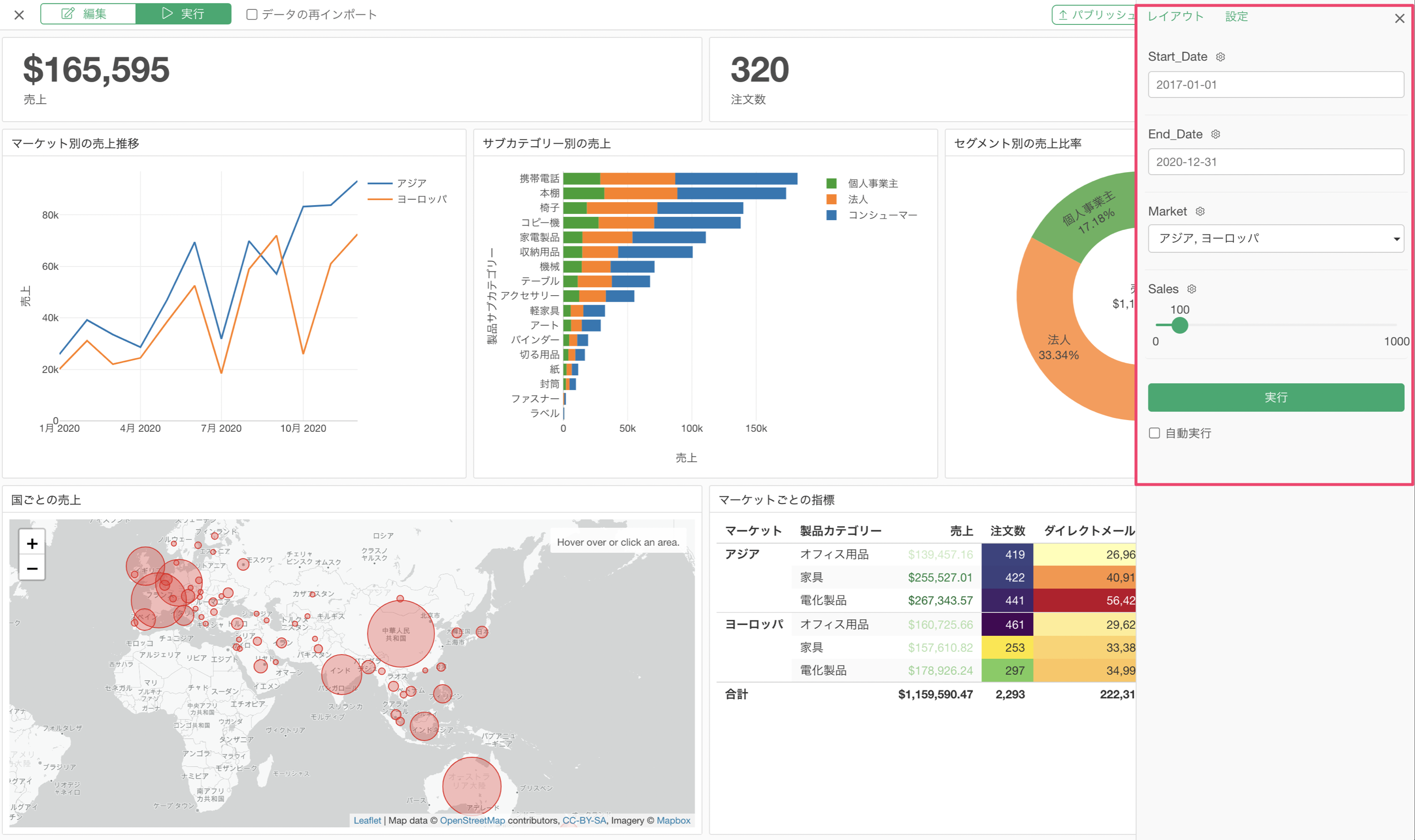Click the India bubble on the map
The image size is (1415, 840).
[341, 674]
